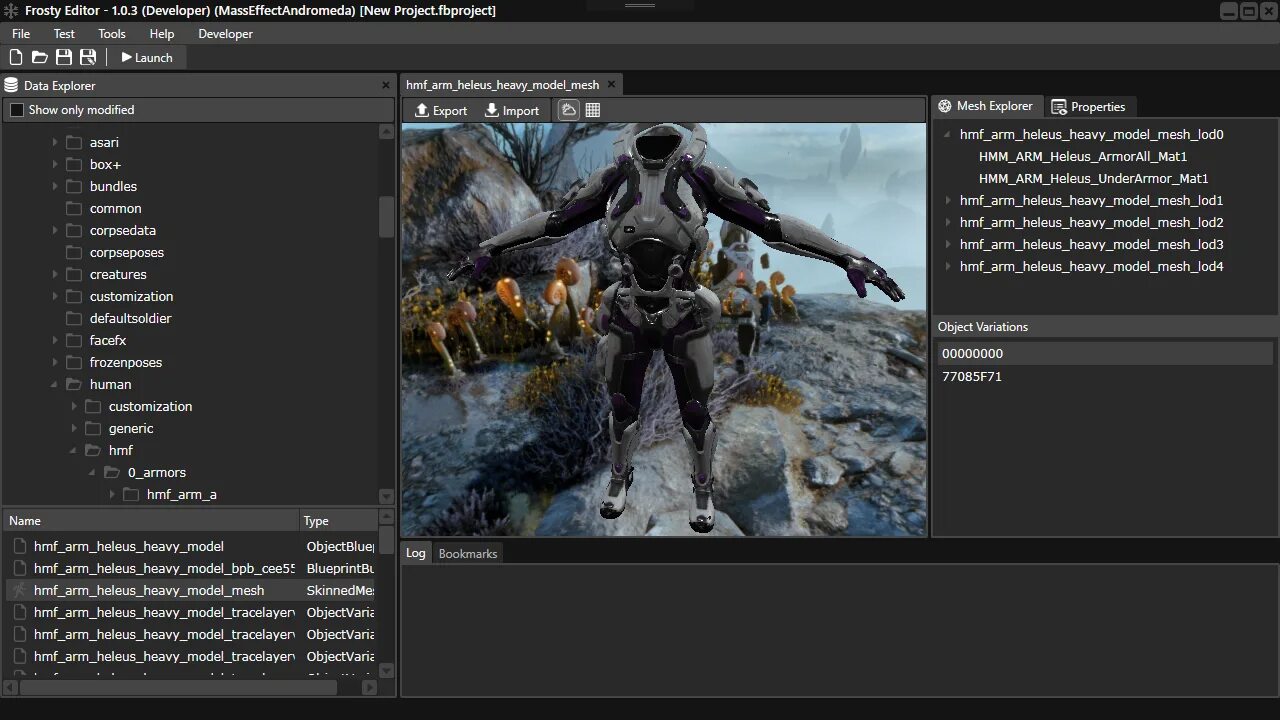The width and height of the screenshot is (1280, 720).
Task: Open the Tools menu
Action: tap(112, 34)
